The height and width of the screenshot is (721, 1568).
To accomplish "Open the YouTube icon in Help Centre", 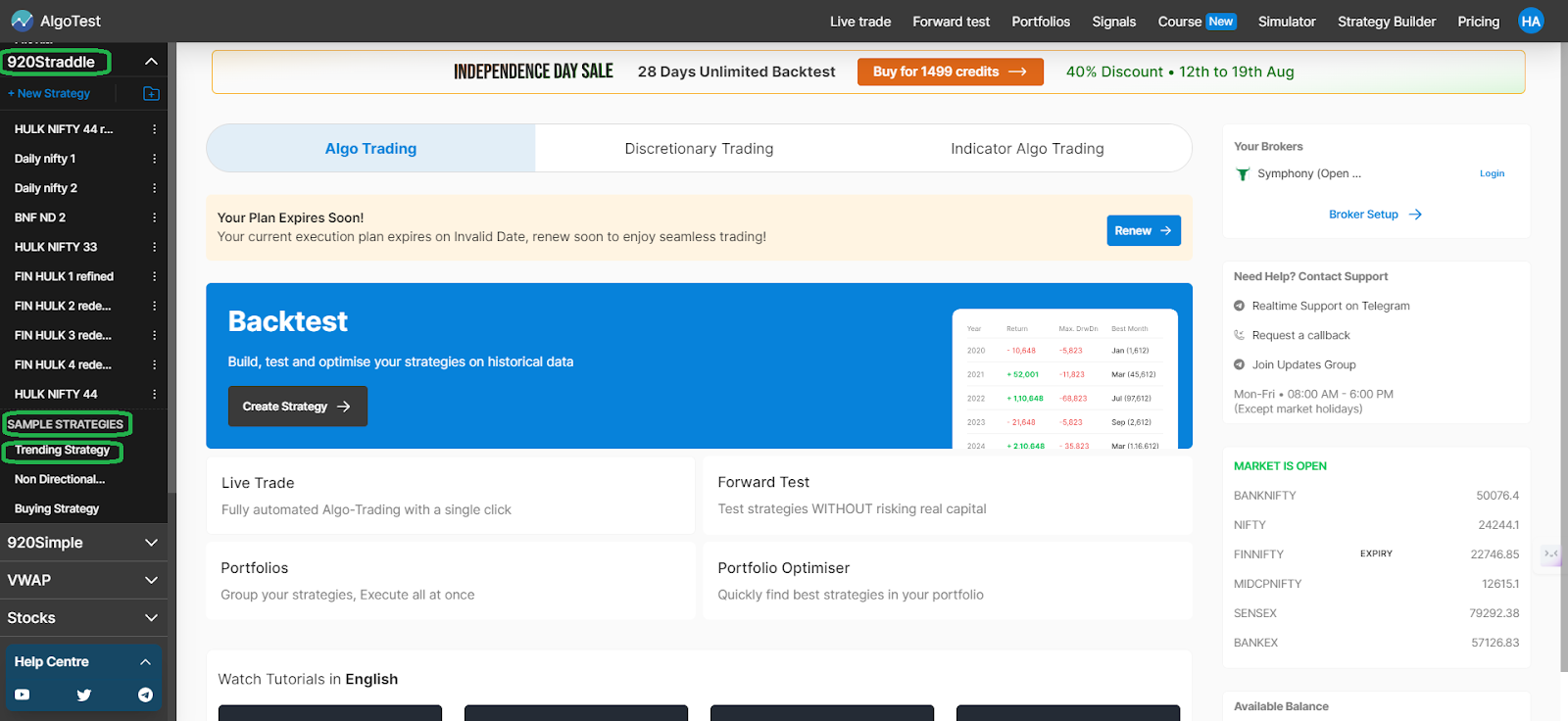I will pyautogui.click(x=23, y=695).
